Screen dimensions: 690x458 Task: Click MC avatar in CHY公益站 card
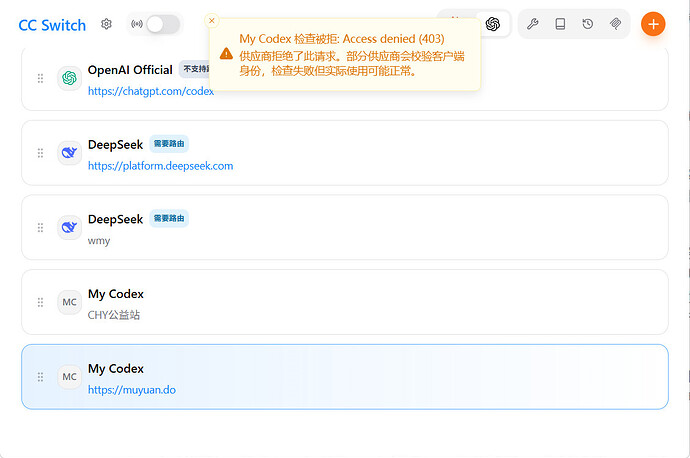click(70, 302)
